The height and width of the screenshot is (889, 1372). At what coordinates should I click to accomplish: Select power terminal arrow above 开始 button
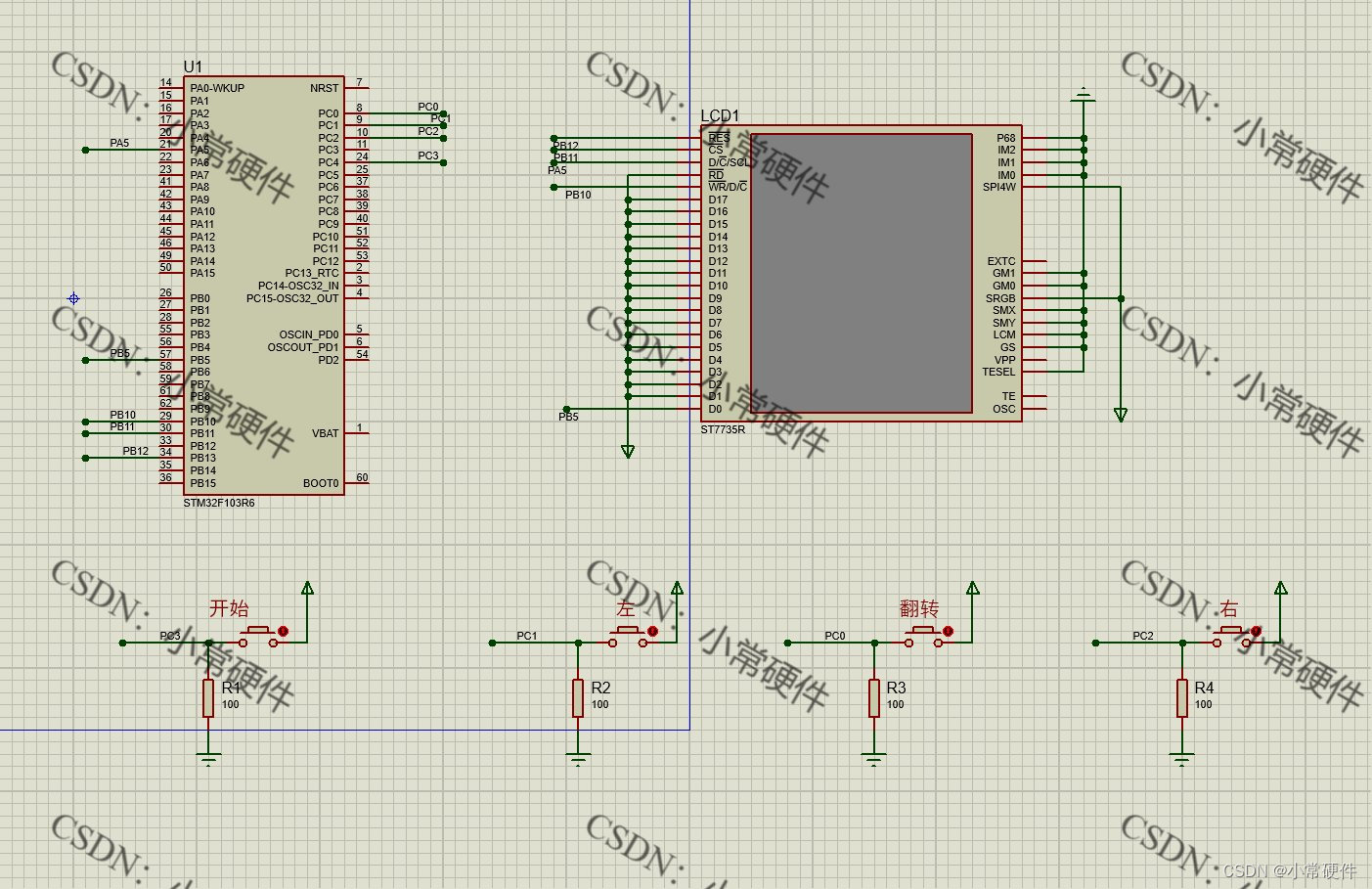tap(307, 589)
